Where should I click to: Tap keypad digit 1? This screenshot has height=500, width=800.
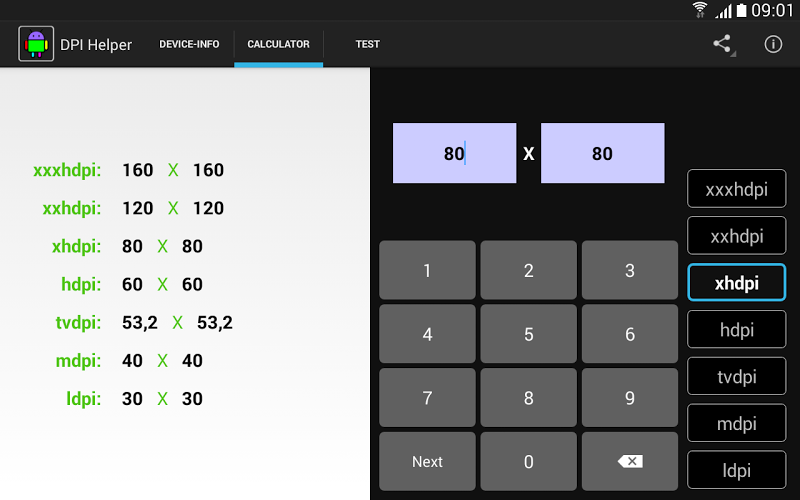[427, 270]
